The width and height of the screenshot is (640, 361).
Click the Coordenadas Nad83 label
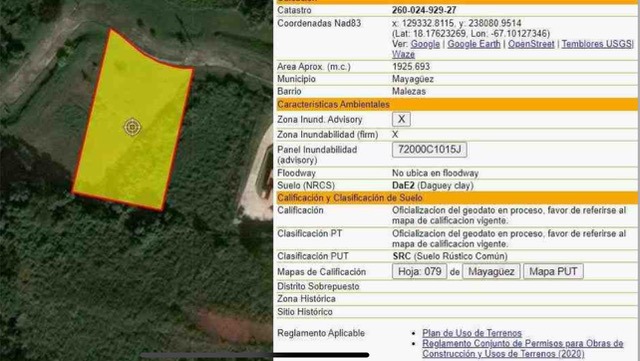tap(319, 23)
